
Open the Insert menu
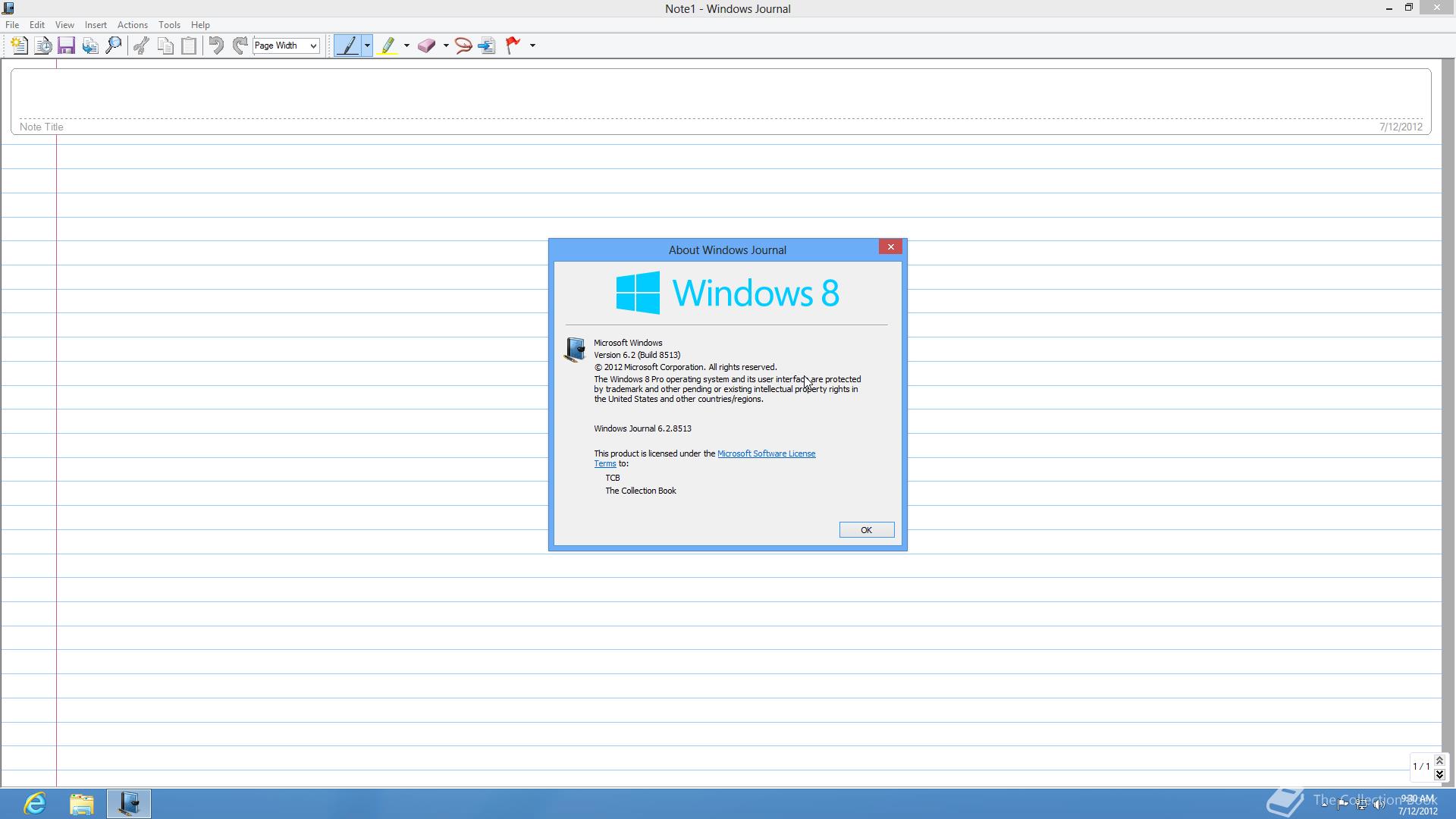tap(96, 25)
